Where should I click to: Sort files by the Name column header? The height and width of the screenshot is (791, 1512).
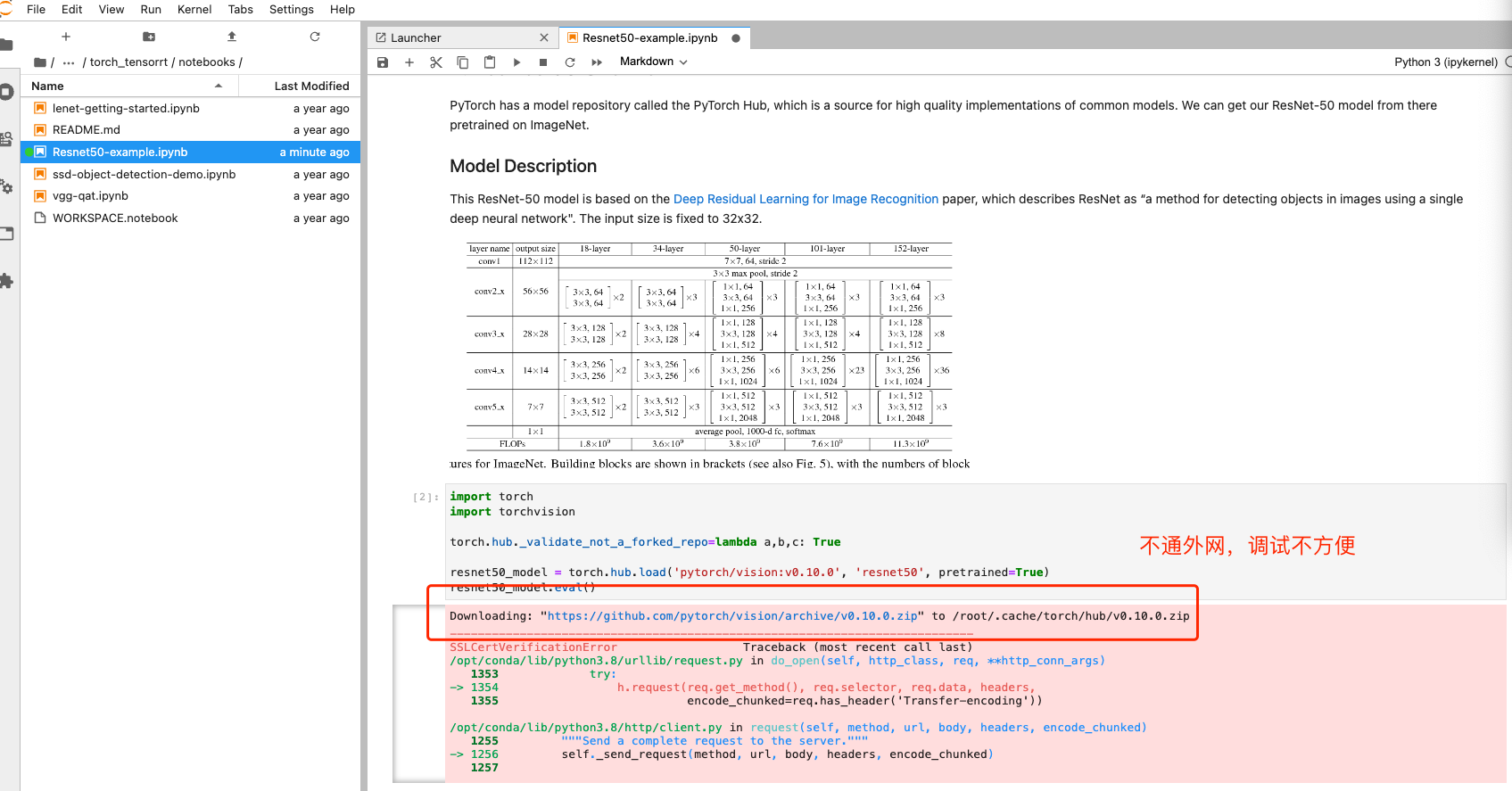(x=48, y=87)
